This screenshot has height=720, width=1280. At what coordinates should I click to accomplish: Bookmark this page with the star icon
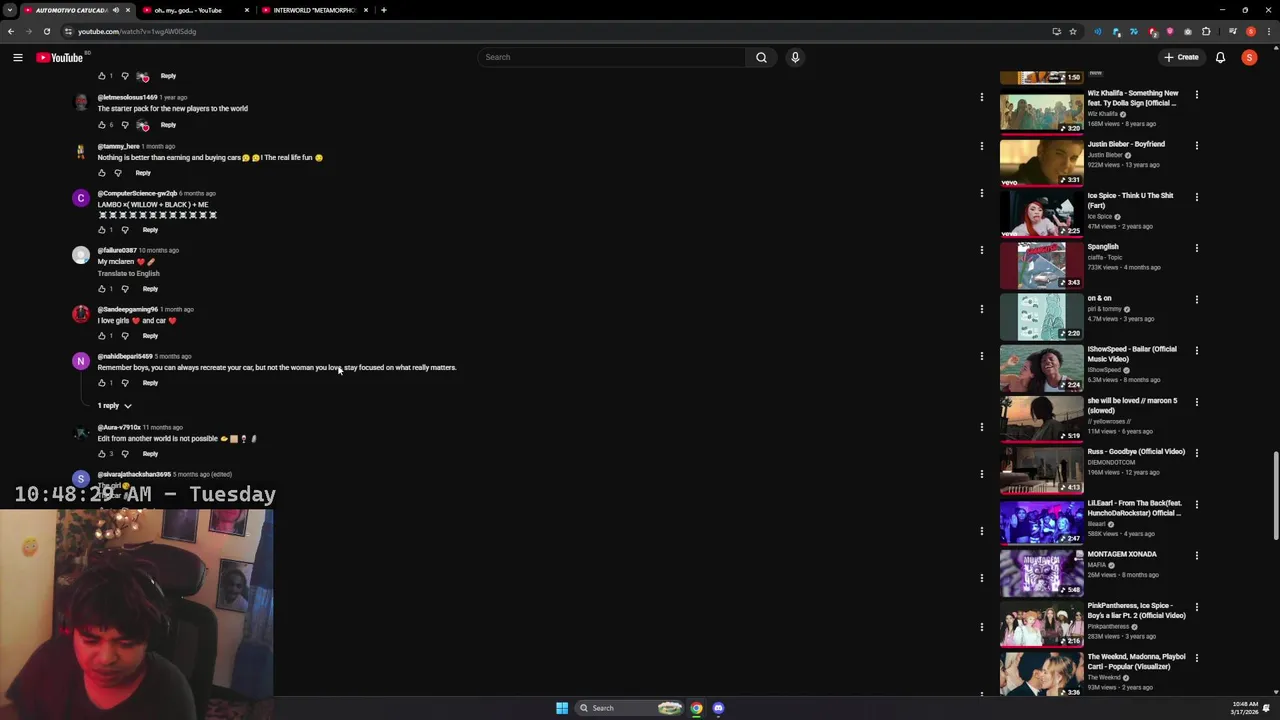pos(1073,31)
